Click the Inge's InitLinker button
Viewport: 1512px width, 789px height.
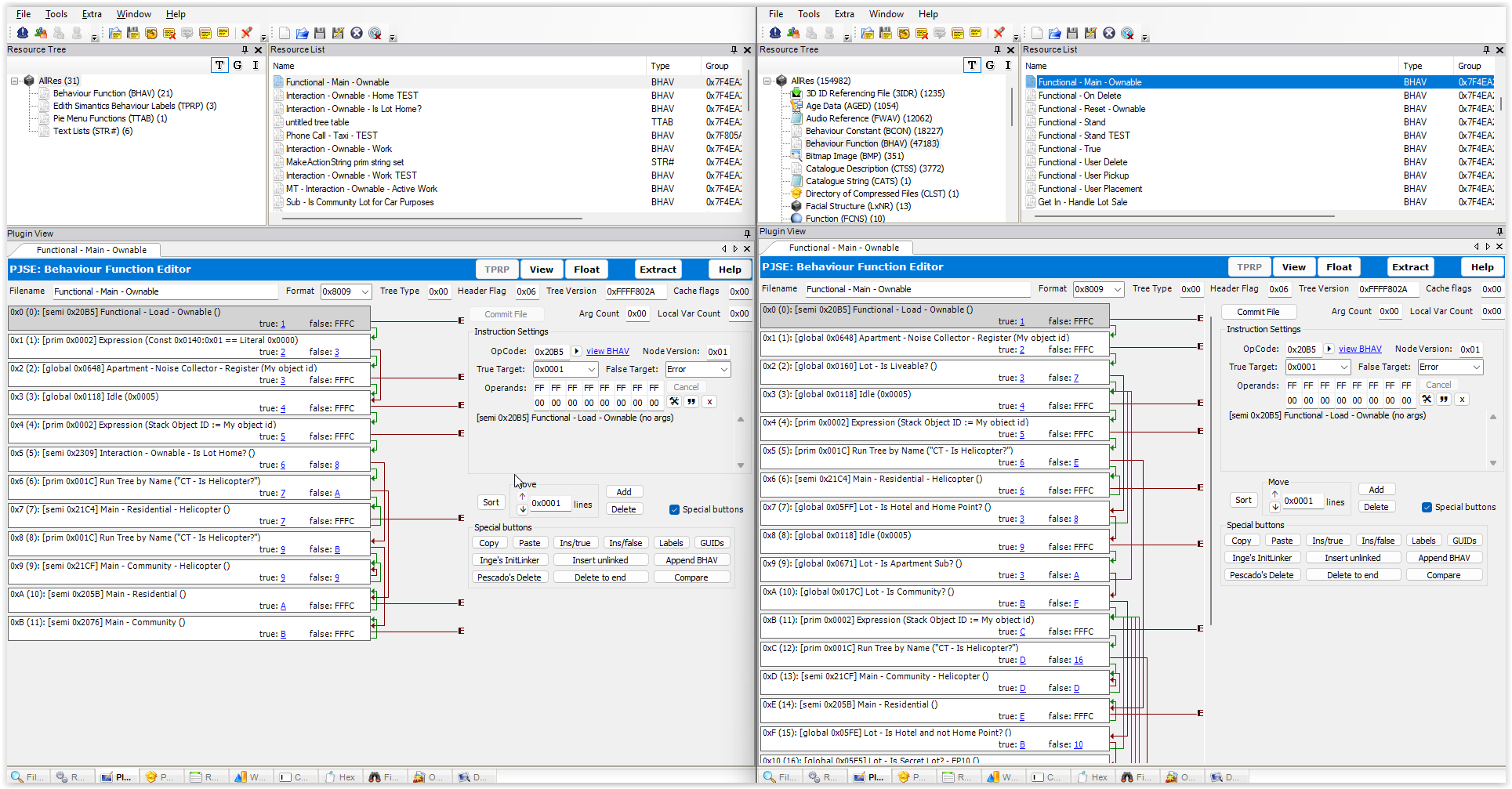click(x=509, y=559)
